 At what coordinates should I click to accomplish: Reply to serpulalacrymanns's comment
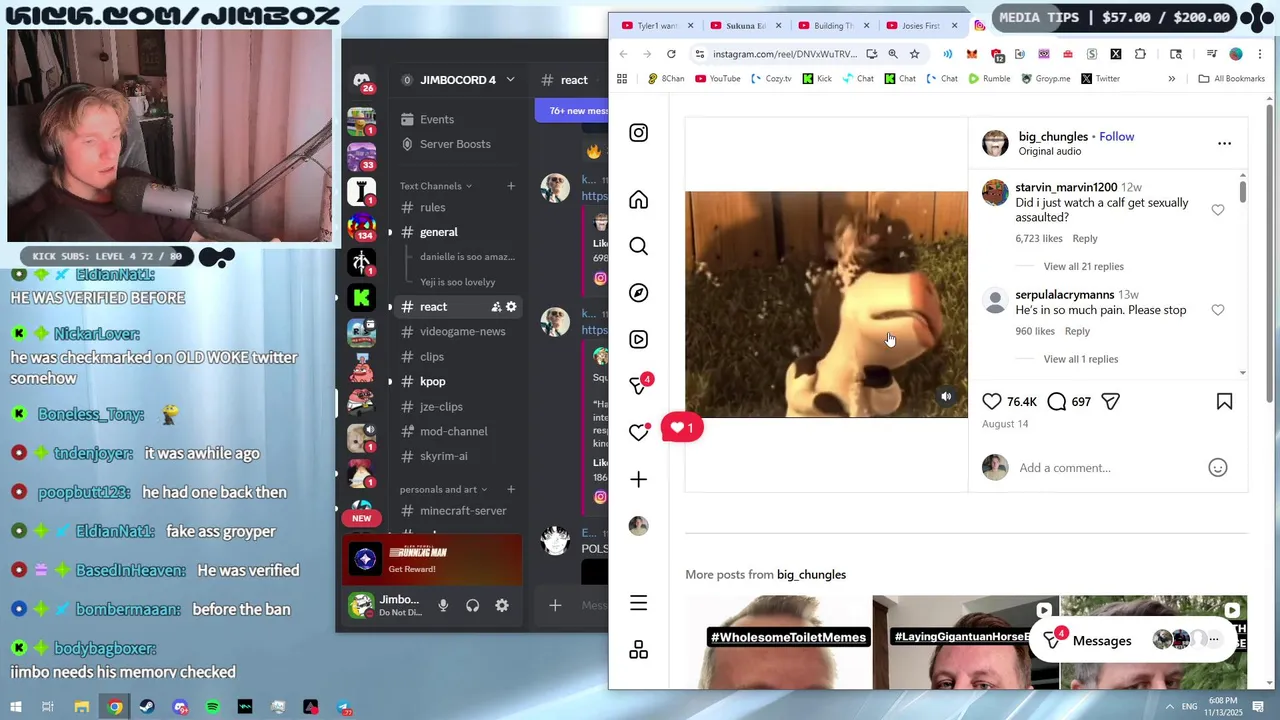(x=1077, y=331)
